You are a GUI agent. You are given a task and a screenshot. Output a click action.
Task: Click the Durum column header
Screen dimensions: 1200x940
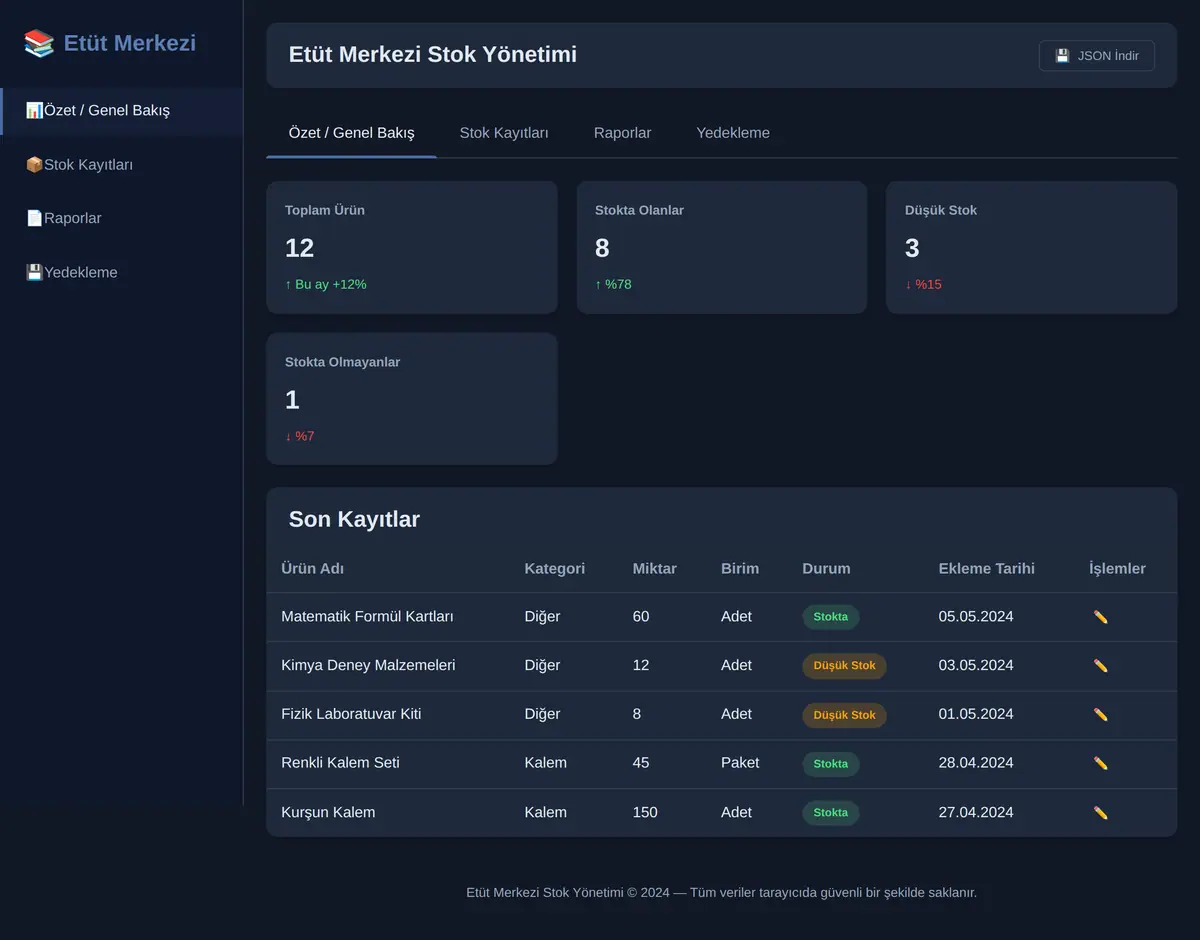point(826,568)
